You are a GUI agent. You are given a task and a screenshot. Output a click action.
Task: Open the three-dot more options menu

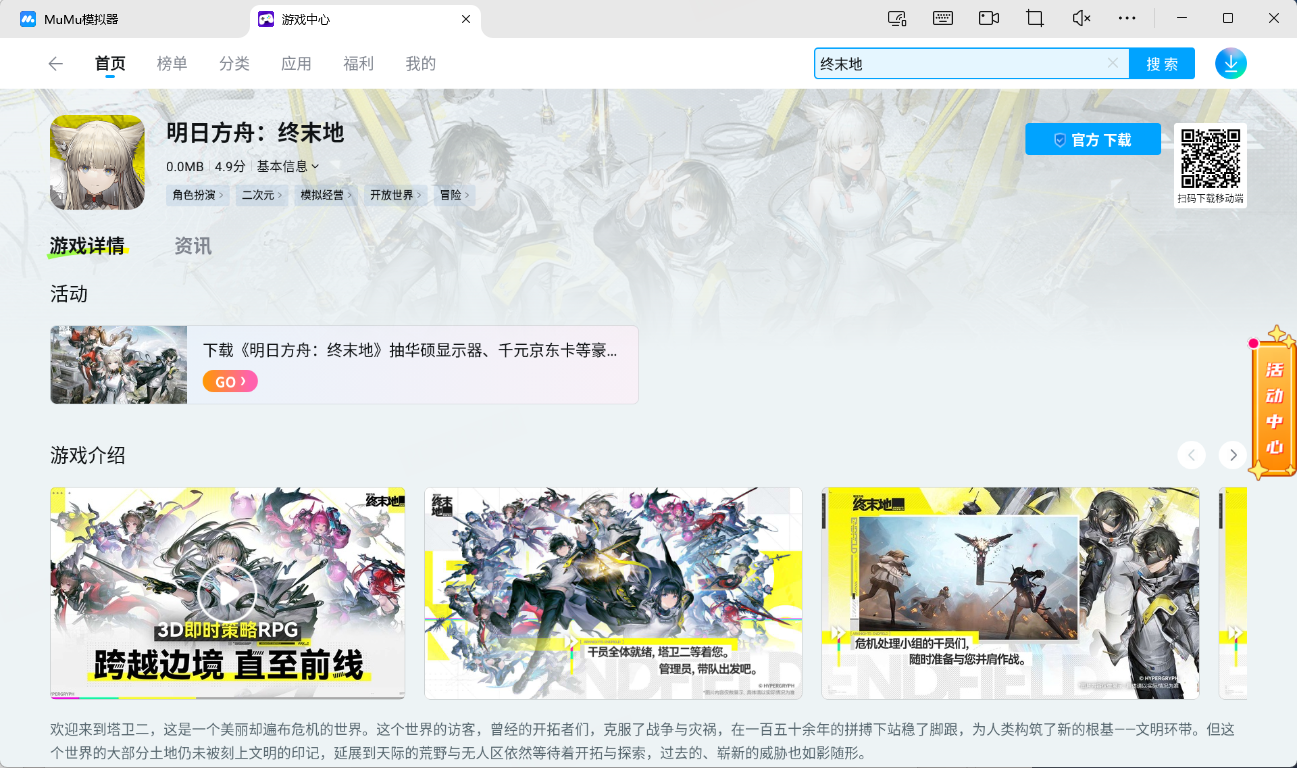point(1126,19)
